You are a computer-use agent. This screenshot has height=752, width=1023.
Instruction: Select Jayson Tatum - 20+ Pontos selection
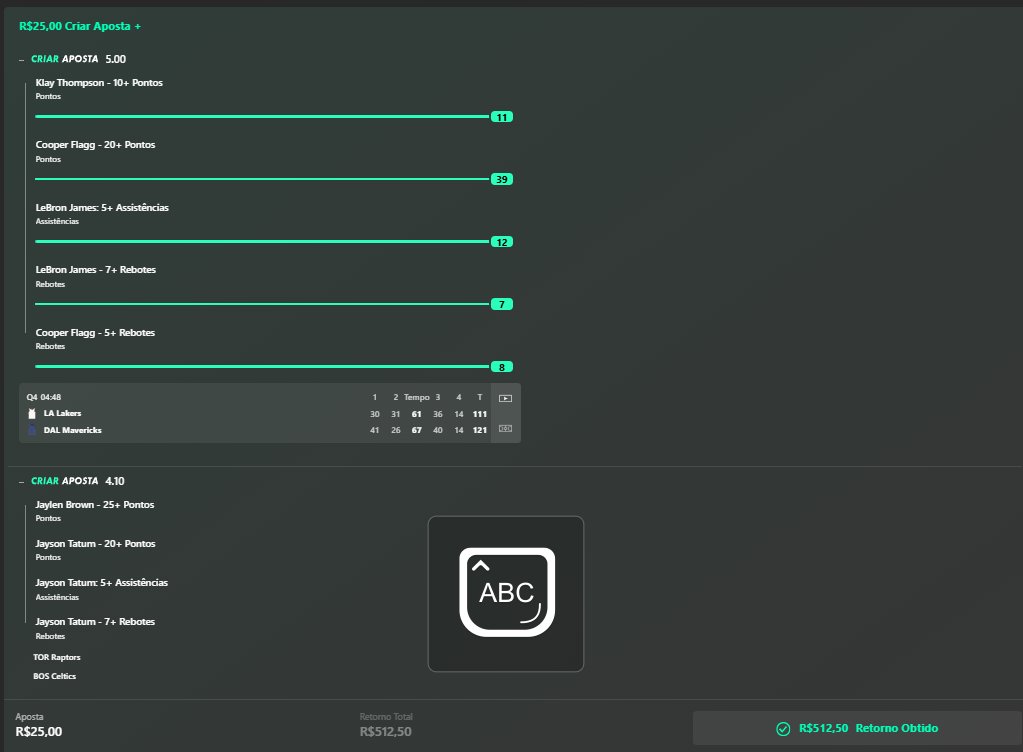tap(95, 544)
